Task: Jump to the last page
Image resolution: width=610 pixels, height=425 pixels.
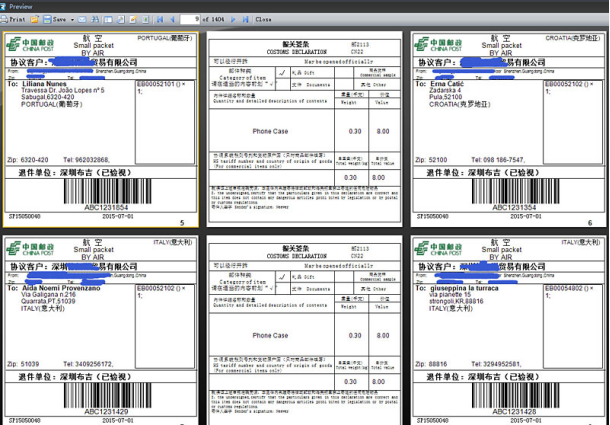Action: 245,18
